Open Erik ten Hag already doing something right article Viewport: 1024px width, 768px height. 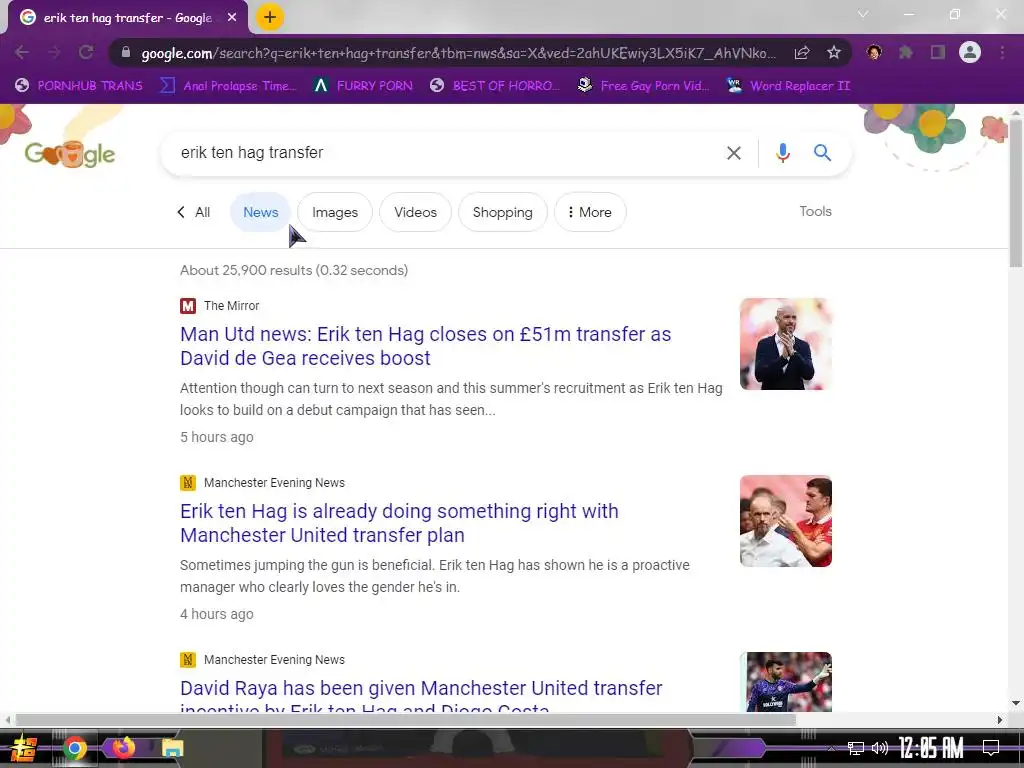(399, 523)
